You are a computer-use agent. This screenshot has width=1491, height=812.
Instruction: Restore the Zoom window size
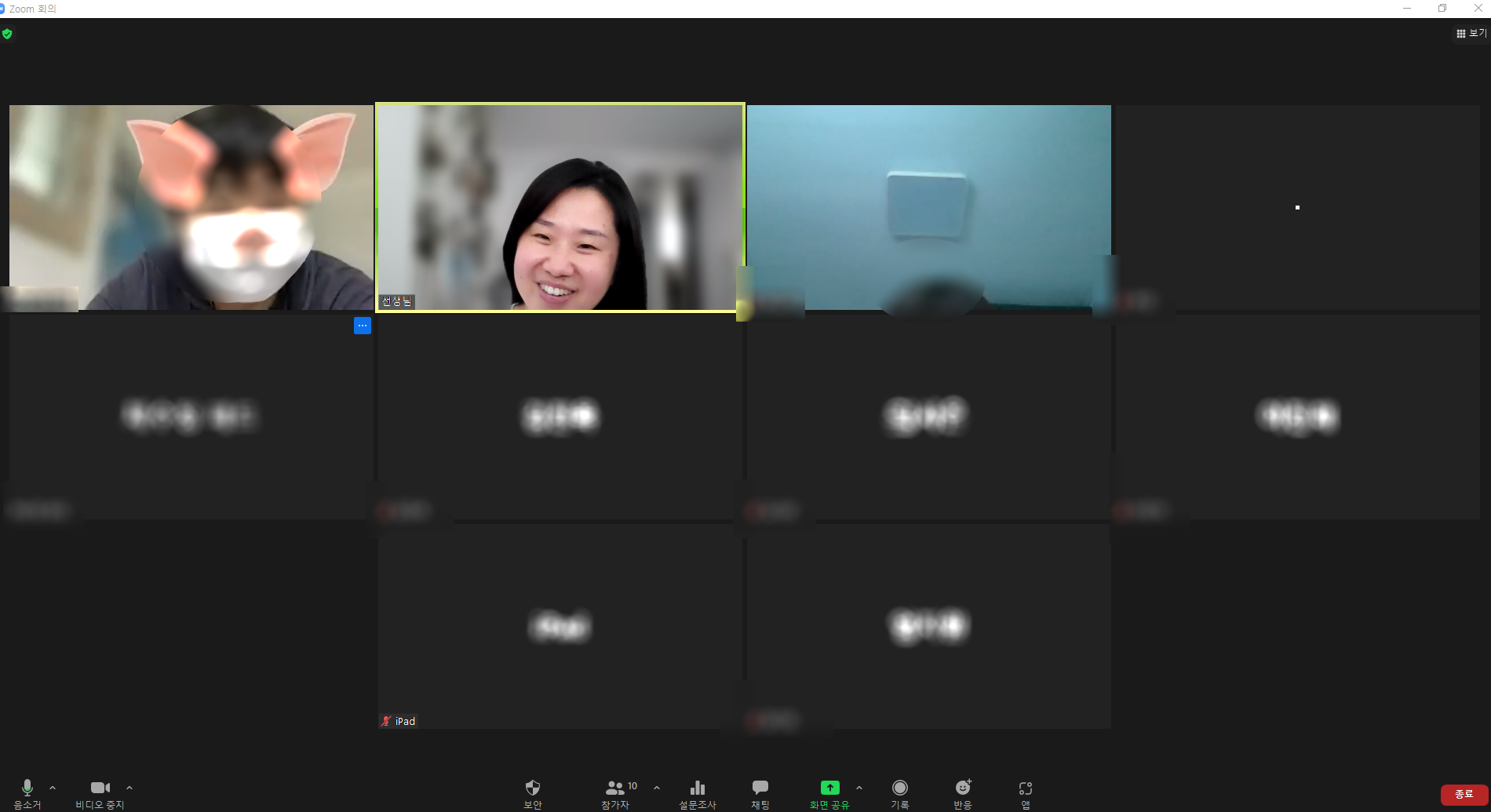coord(1442,8)
